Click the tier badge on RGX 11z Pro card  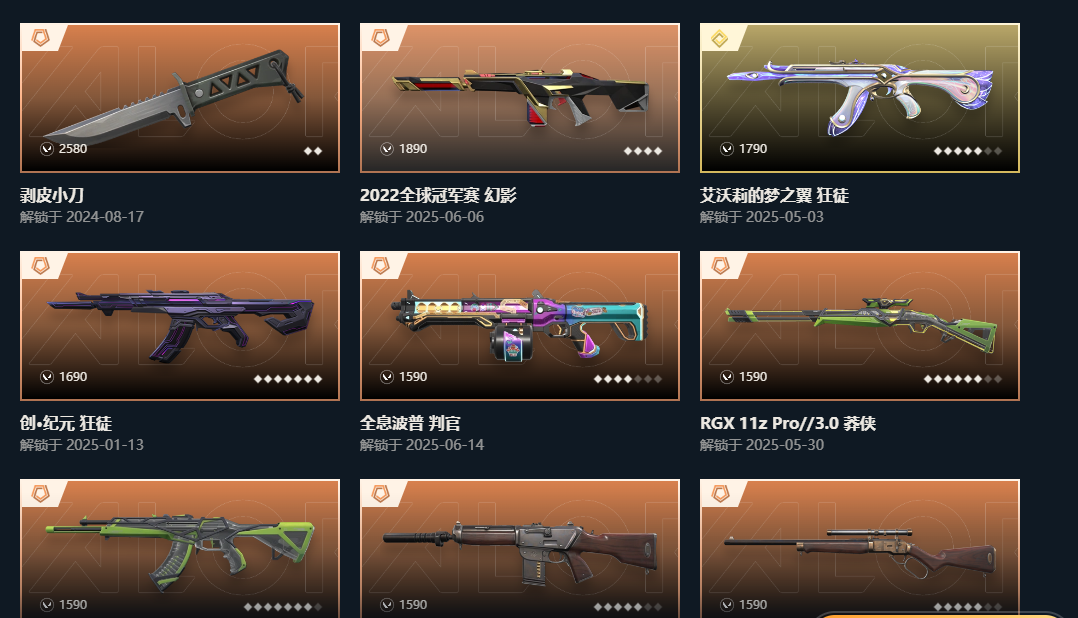[720, 265]
